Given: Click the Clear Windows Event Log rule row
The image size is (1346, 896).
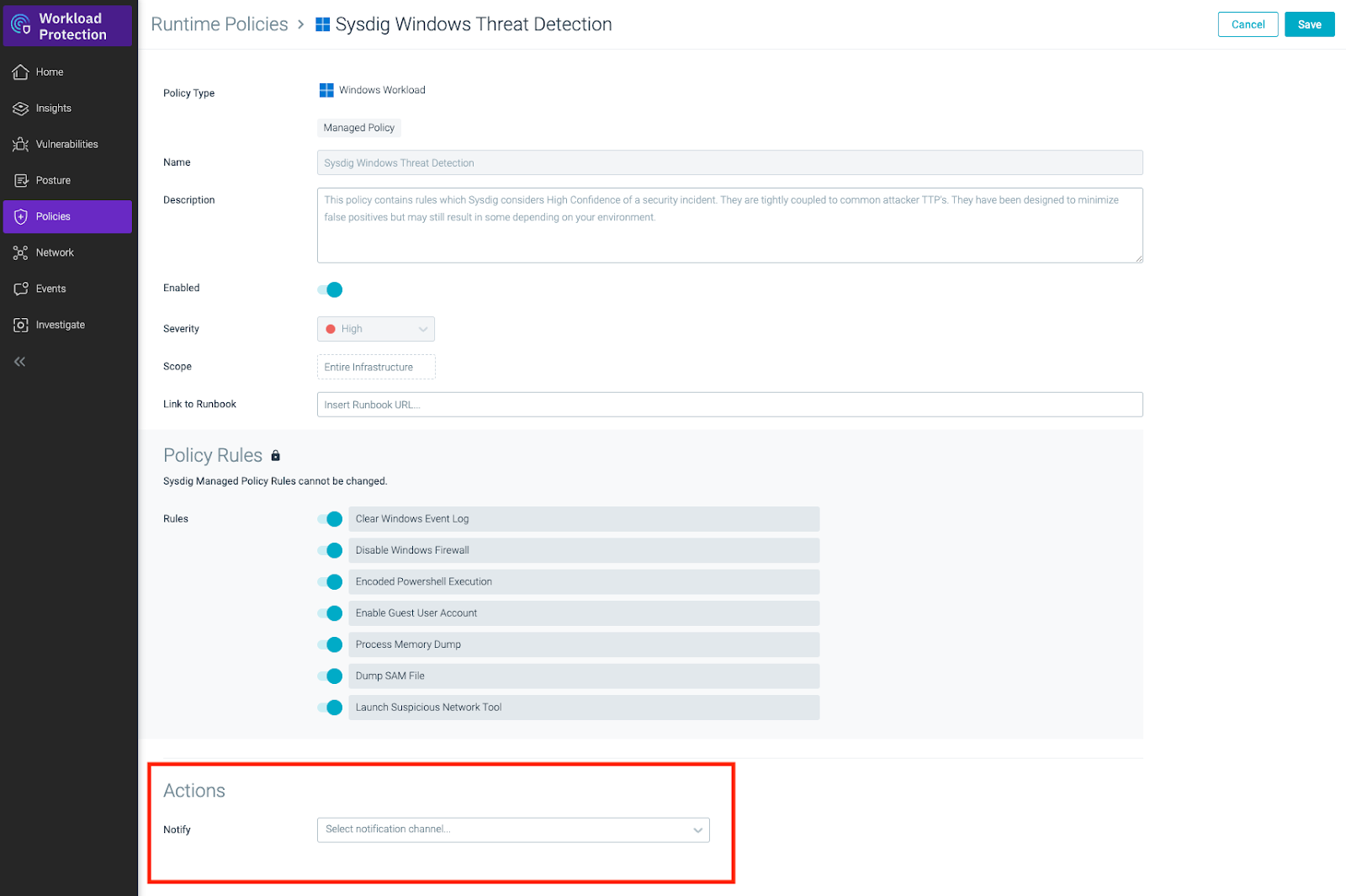Looking at the screenshot, I should pyautogui.click(x=584, y=519).
